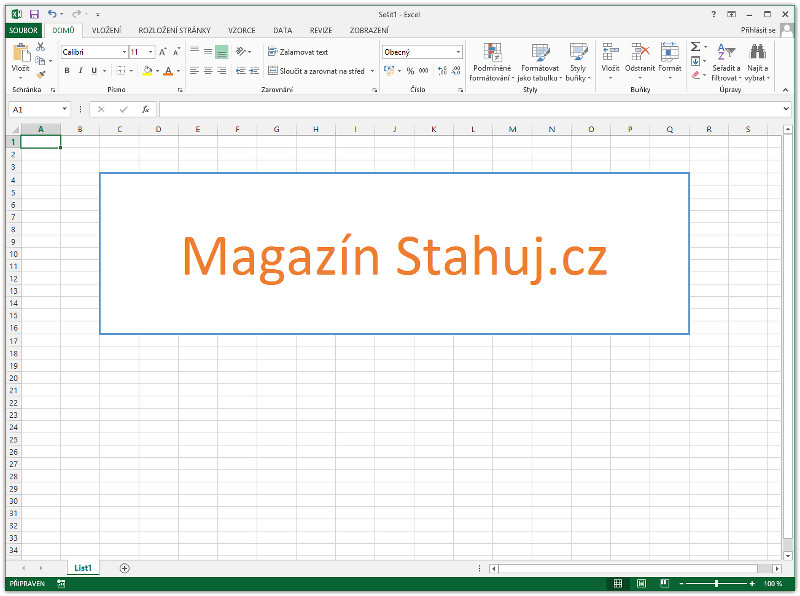Adjust the zoom slider handle
This screenshot has width=800, height=596.
717,583
